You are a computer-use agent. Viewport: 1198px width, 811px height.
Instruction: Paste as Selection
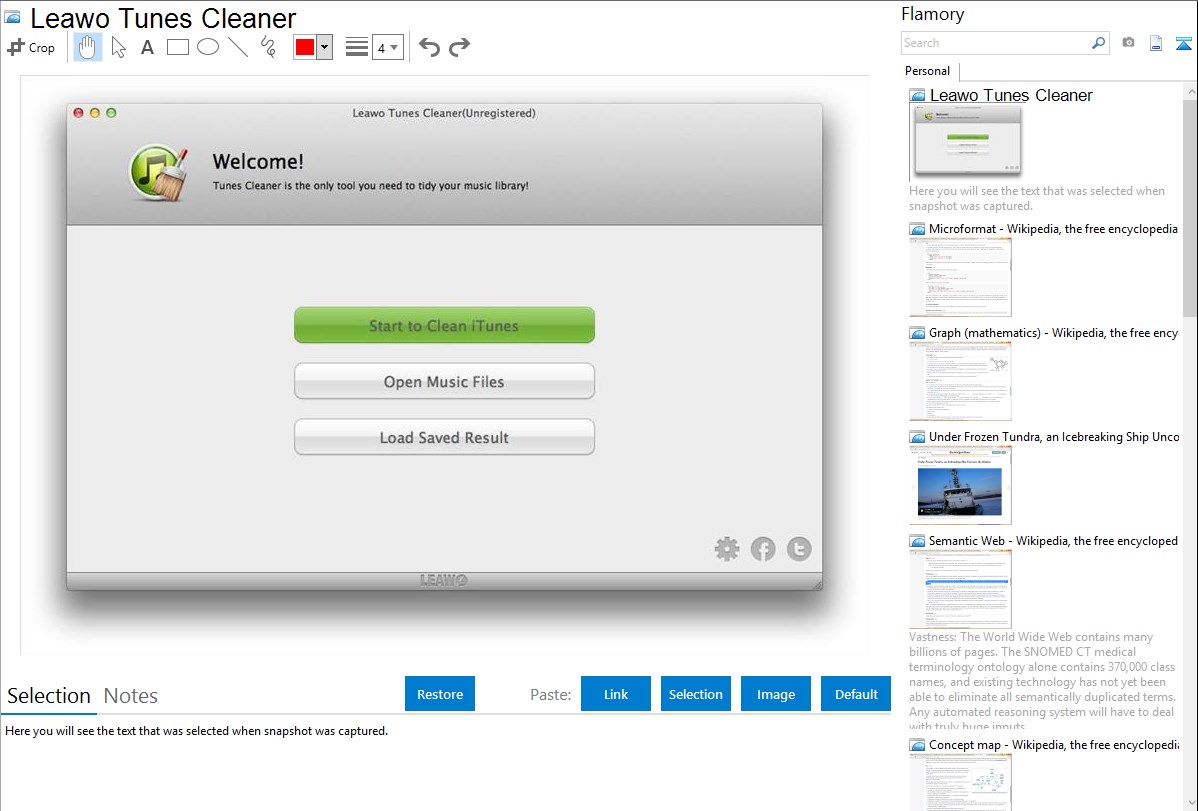coord(696,694)
